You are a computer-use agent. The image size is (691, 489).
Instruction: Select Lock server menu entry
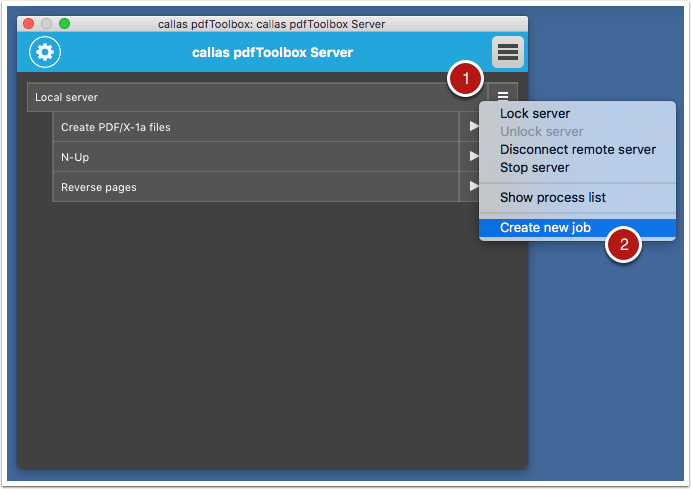coord(577,114)
